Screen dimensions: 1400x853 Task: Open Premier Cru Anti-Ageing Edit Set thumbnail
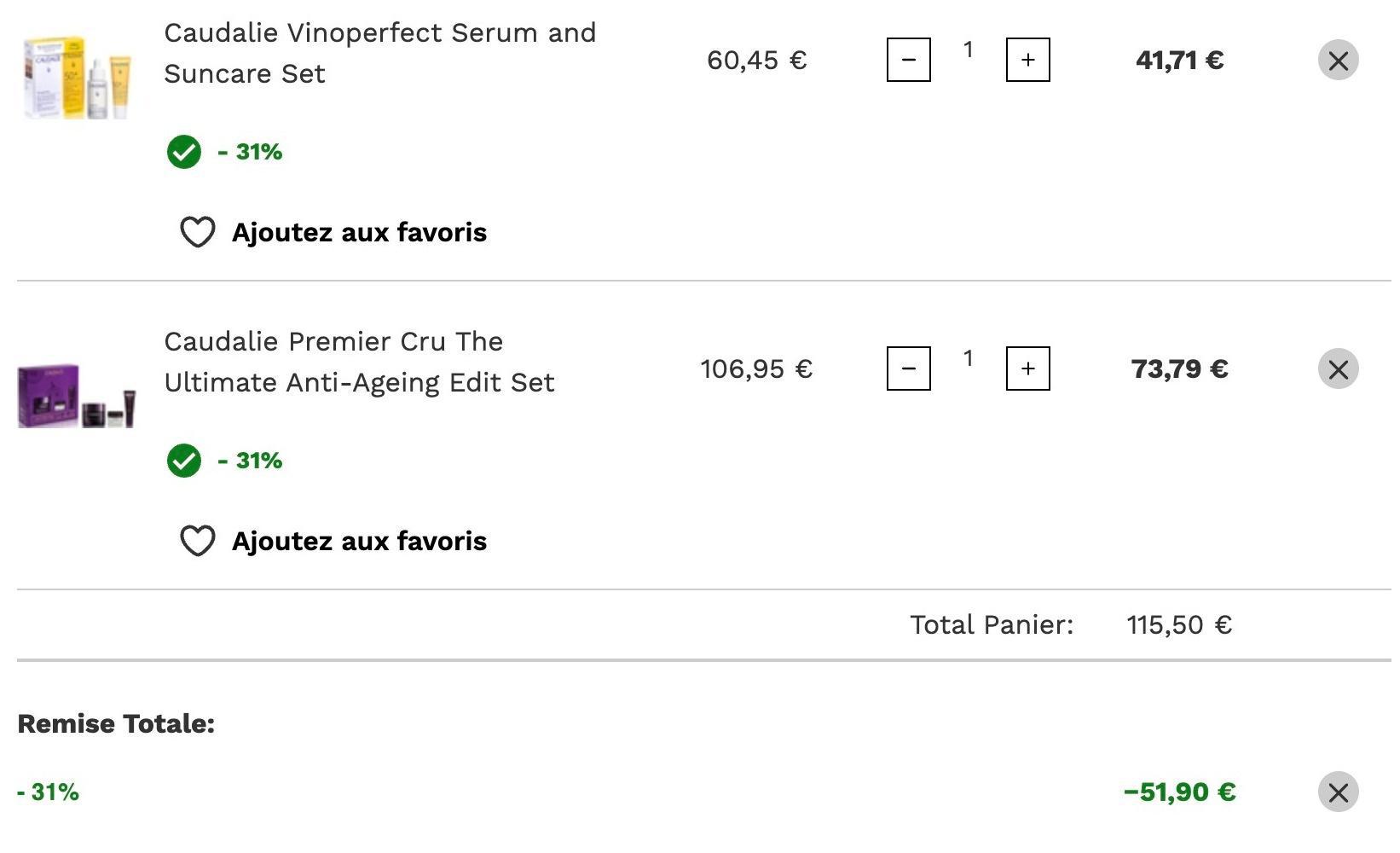pyautogui.click(x=77, y=396)
